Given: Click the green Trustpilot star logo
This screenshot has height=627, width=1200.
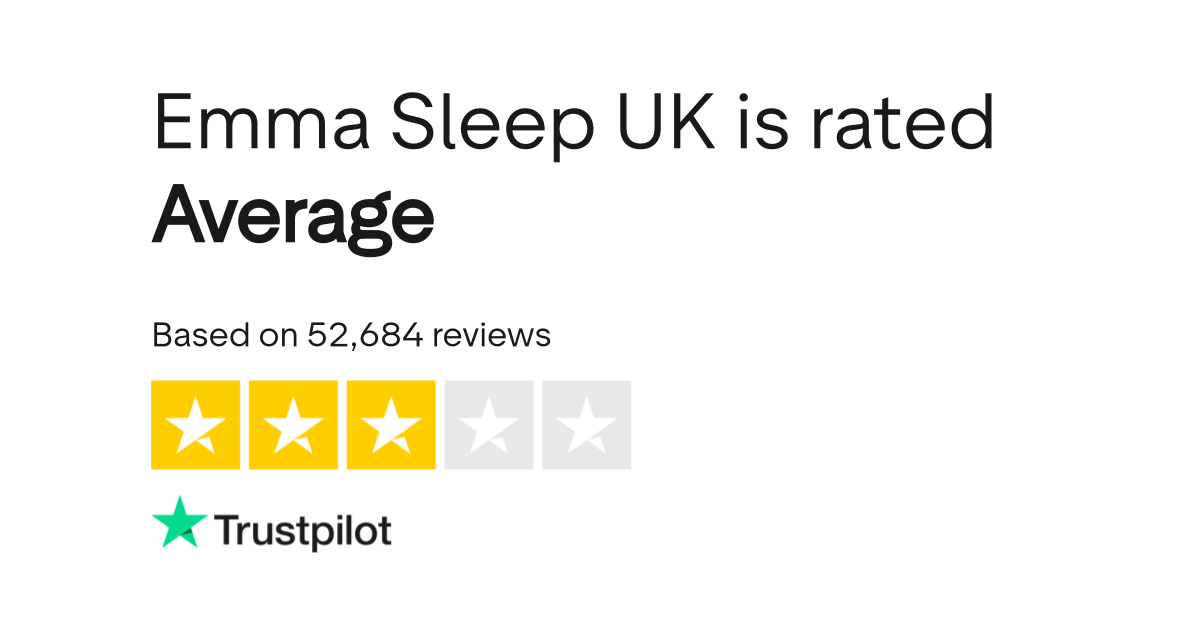Looking at the screenshot, I should 179,522.
